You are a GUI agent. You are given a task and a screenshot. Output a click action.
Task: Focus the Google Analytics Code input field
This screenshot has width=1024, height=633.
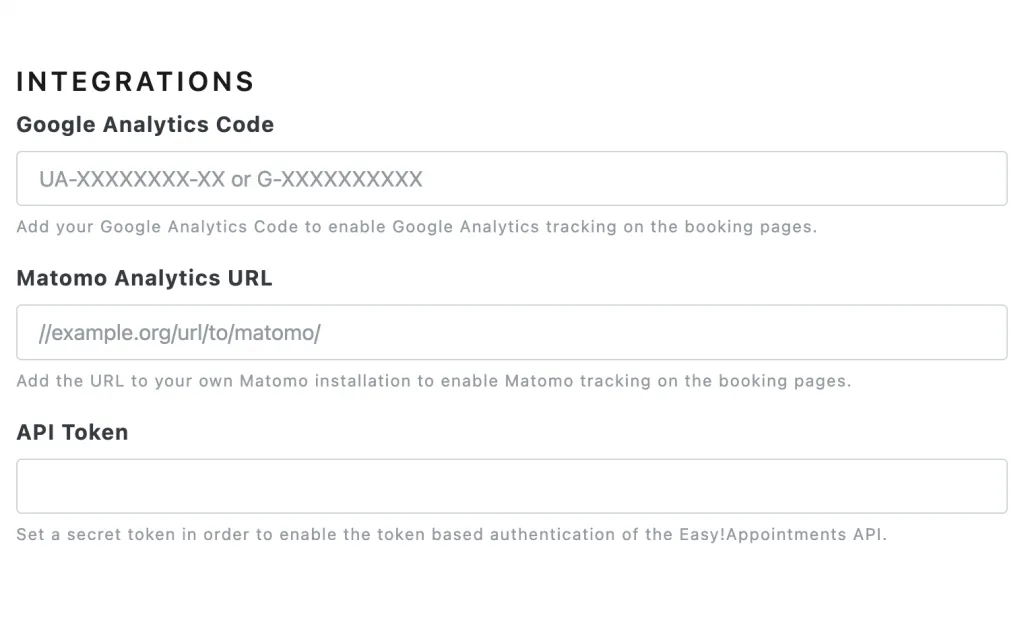pyautogui.click(x=511, y=178)
